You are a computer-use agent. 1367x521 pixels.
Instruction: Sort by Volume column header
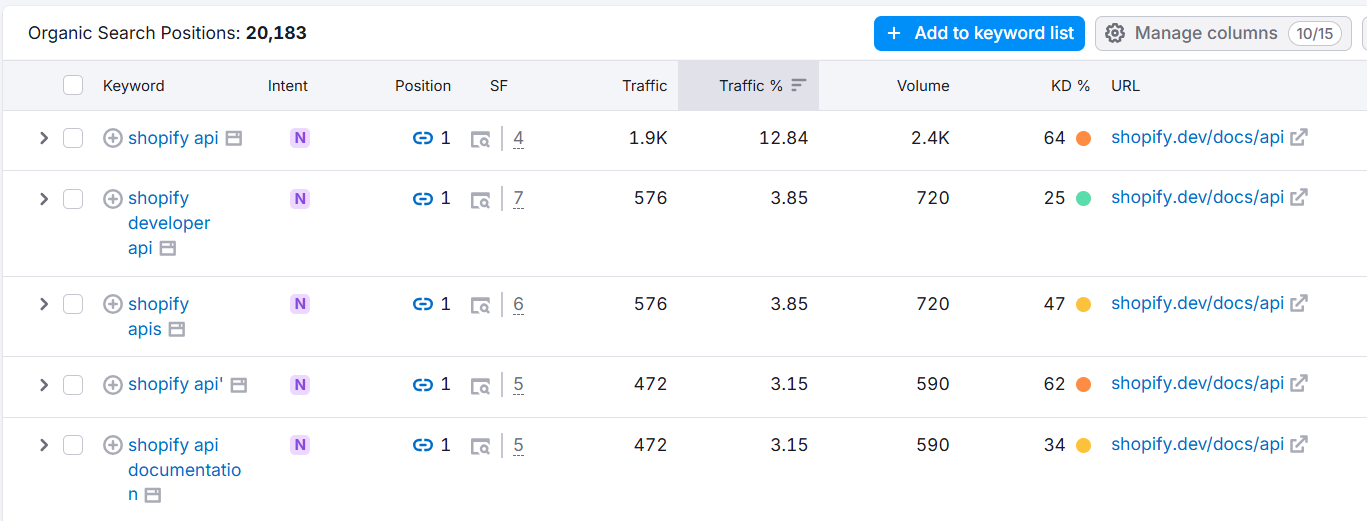[x=923, y=86]
